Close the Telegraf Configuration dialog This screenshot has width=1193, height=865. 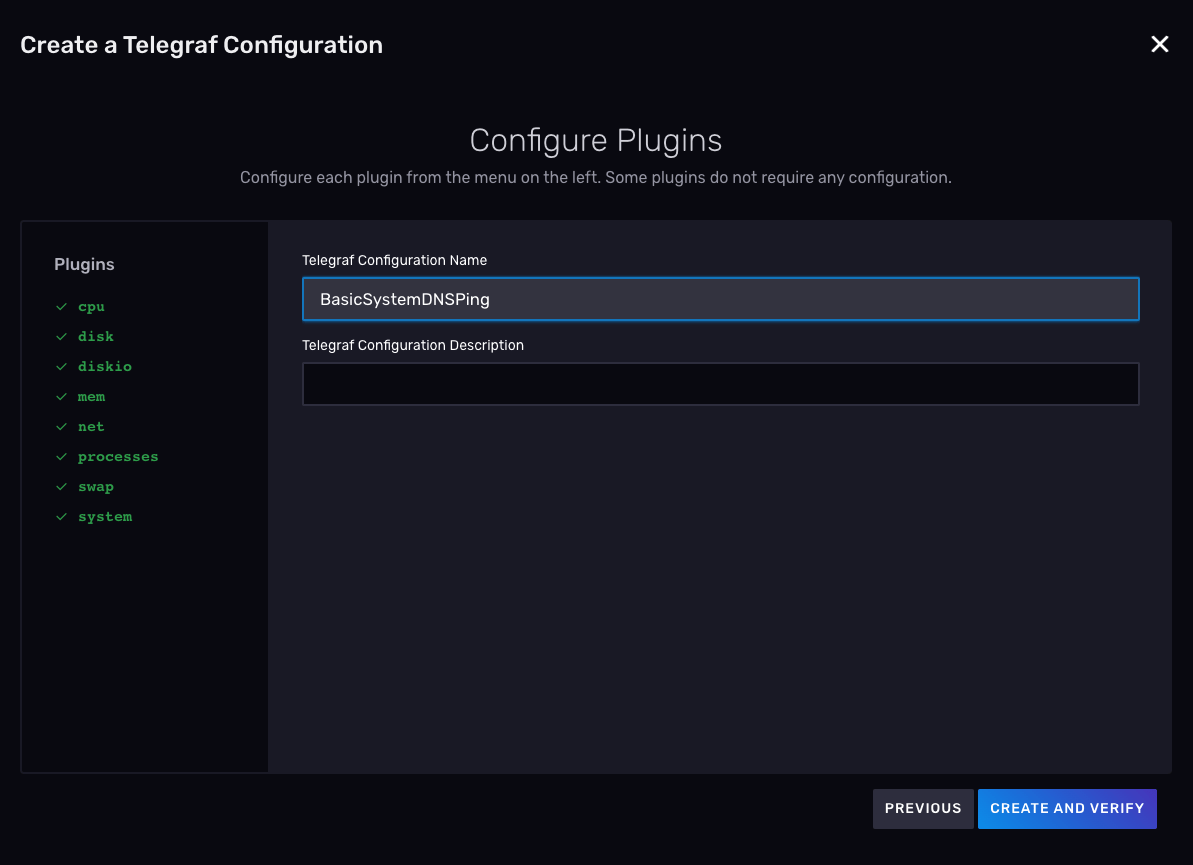(x=1159, y=44)
